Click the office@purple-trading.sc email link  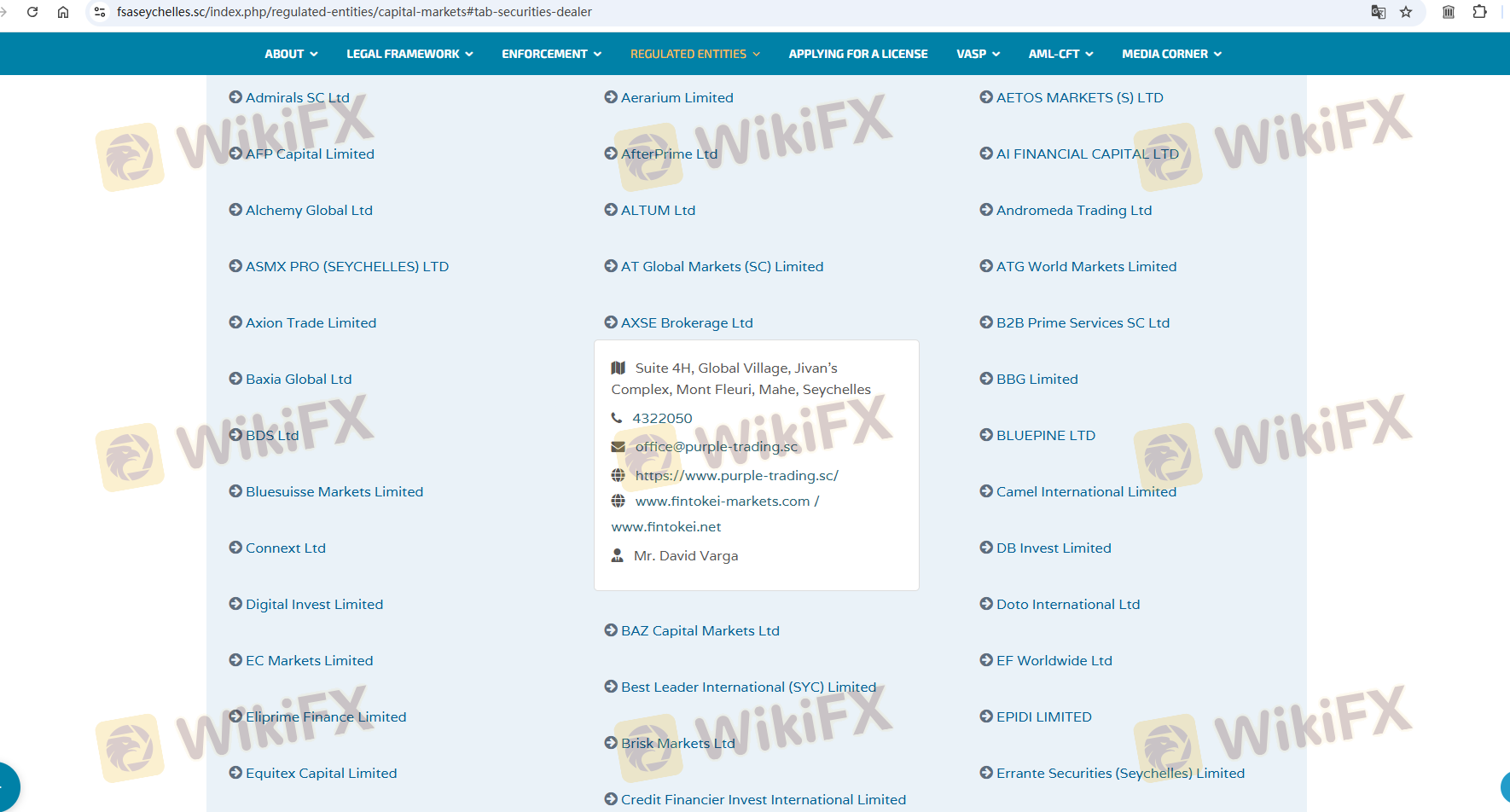tap(716, 446)
